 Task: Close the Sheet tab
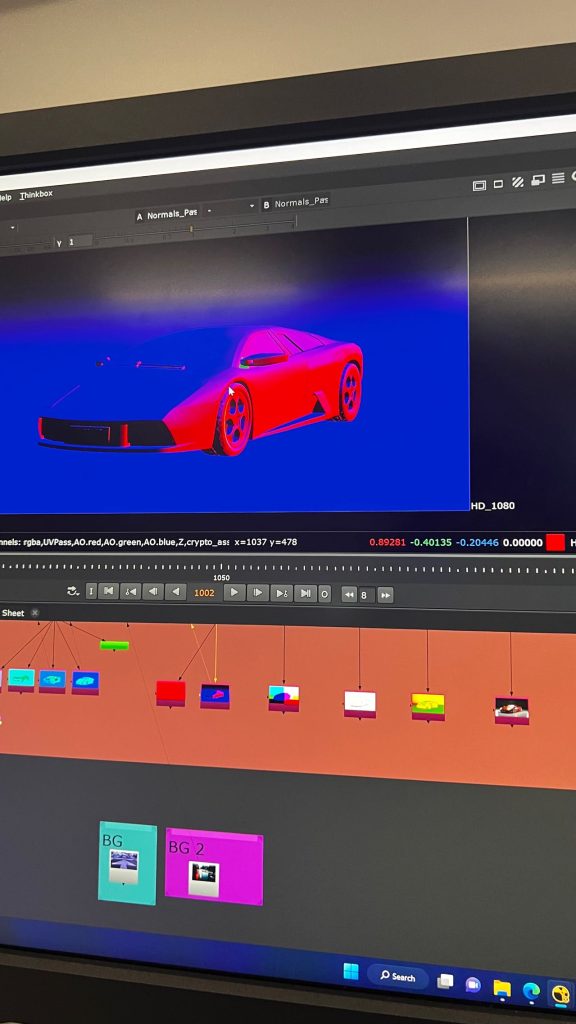35,613
